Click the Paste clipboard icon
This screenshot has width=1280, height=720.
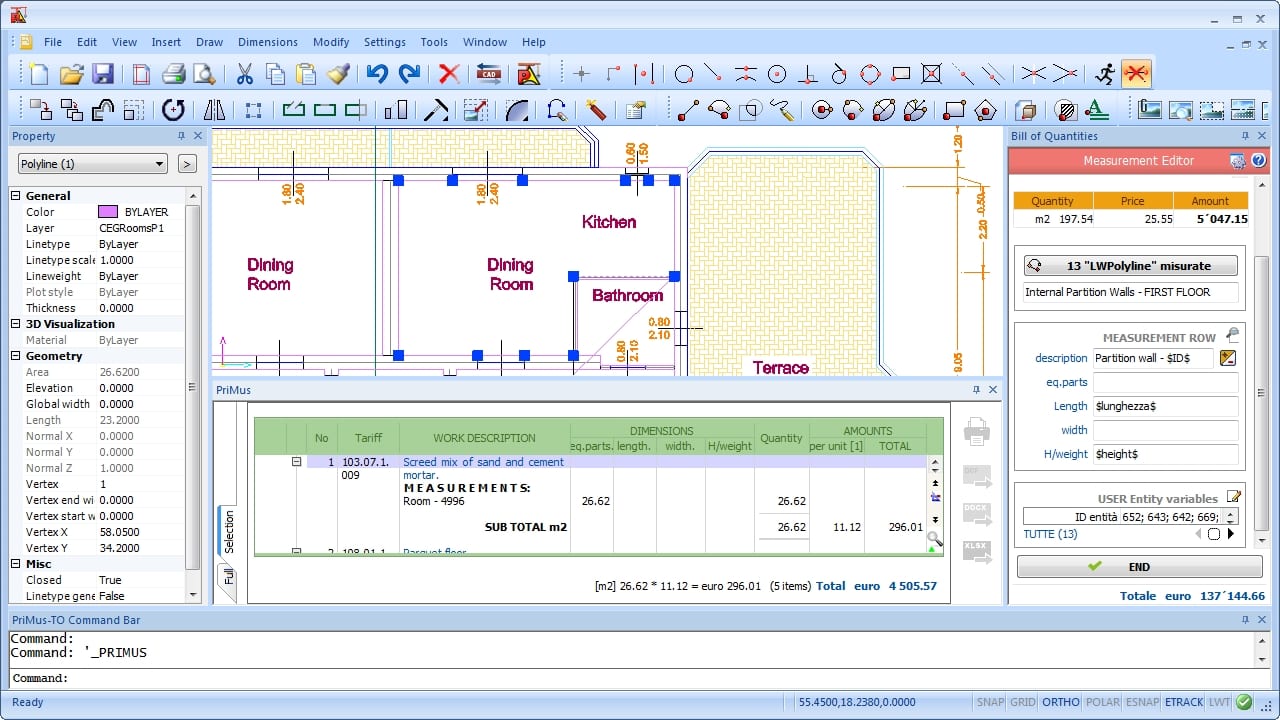(x=306, y=74)
